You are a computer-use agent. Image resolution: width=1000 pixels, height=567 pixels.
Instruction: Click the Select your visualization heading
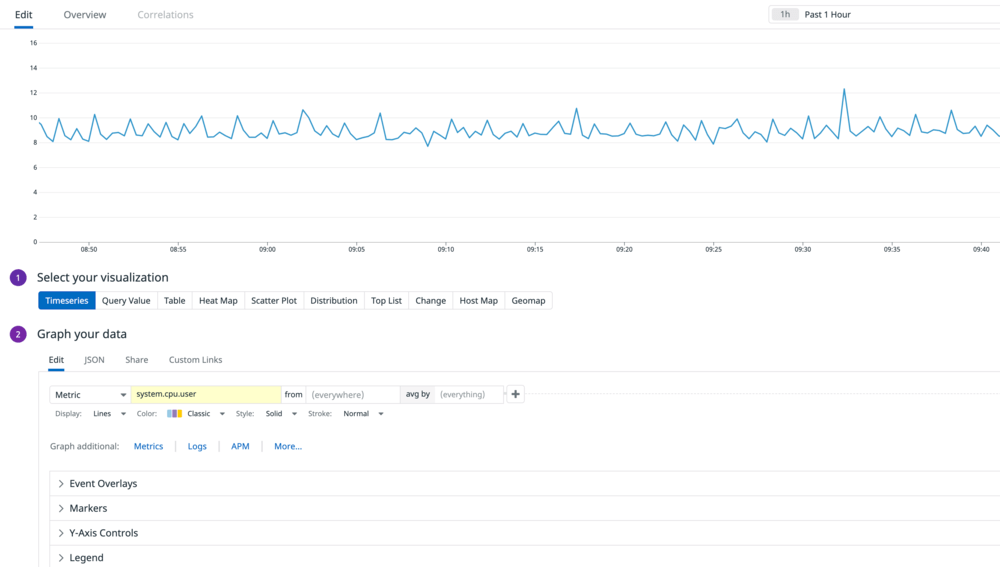[103, 277]
